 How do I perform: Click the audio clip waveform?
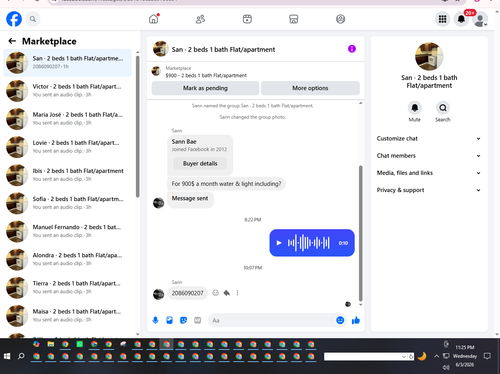pyautogui.click(x=309, y=243)
